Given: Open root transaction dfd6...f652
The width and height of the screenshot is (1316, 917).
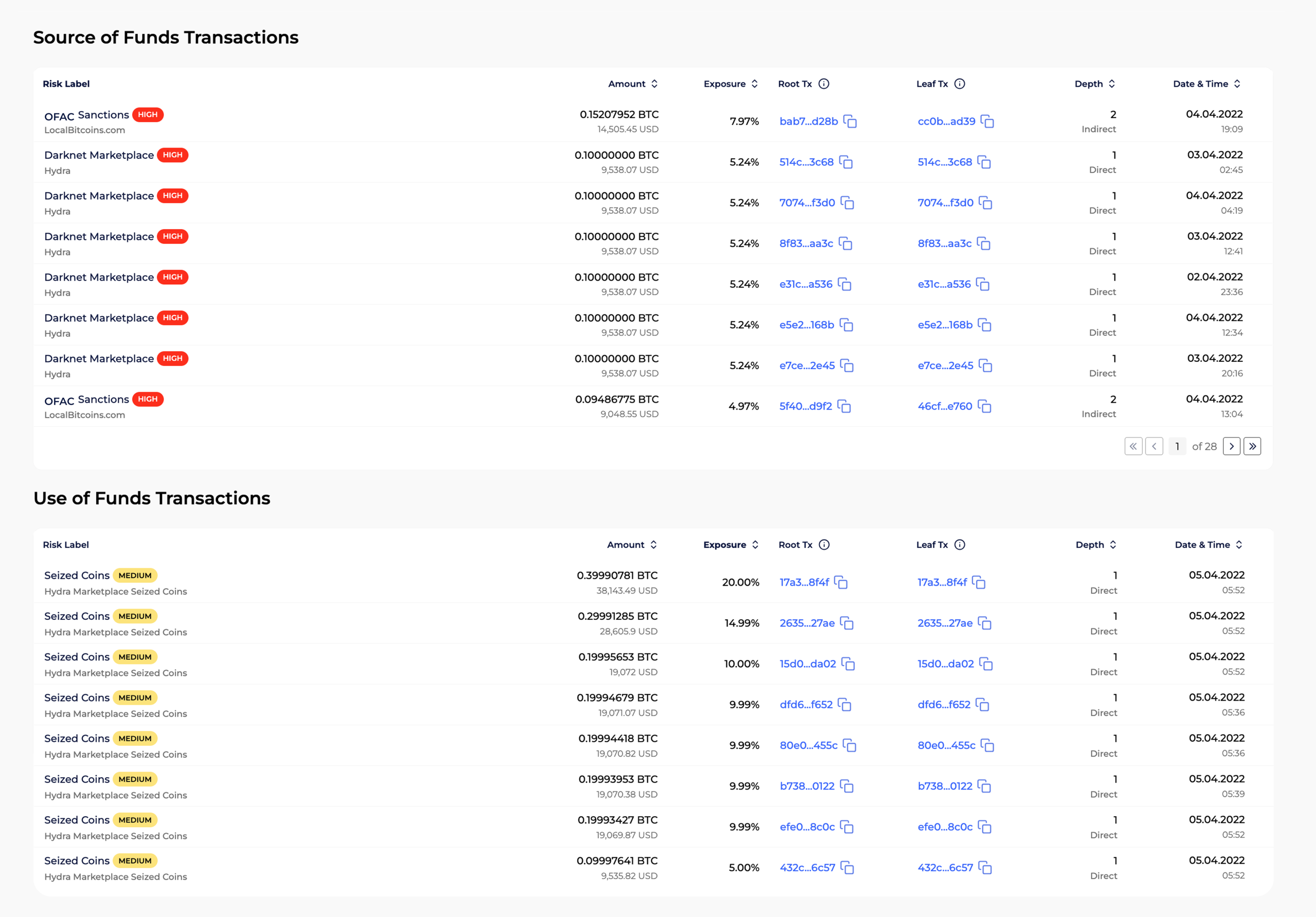Looking at the screenshot, I should [x=806, y=704].
